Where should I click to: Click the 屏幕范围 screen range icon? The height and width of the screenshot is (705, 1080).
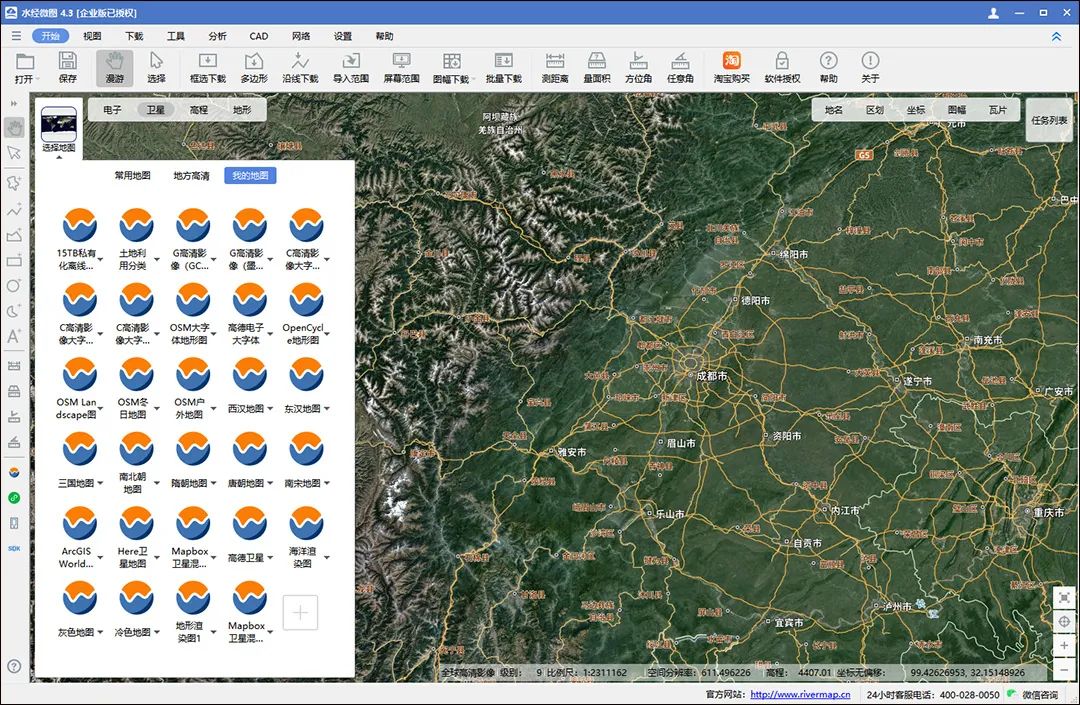pyautogui.click(x=401, y=67)
